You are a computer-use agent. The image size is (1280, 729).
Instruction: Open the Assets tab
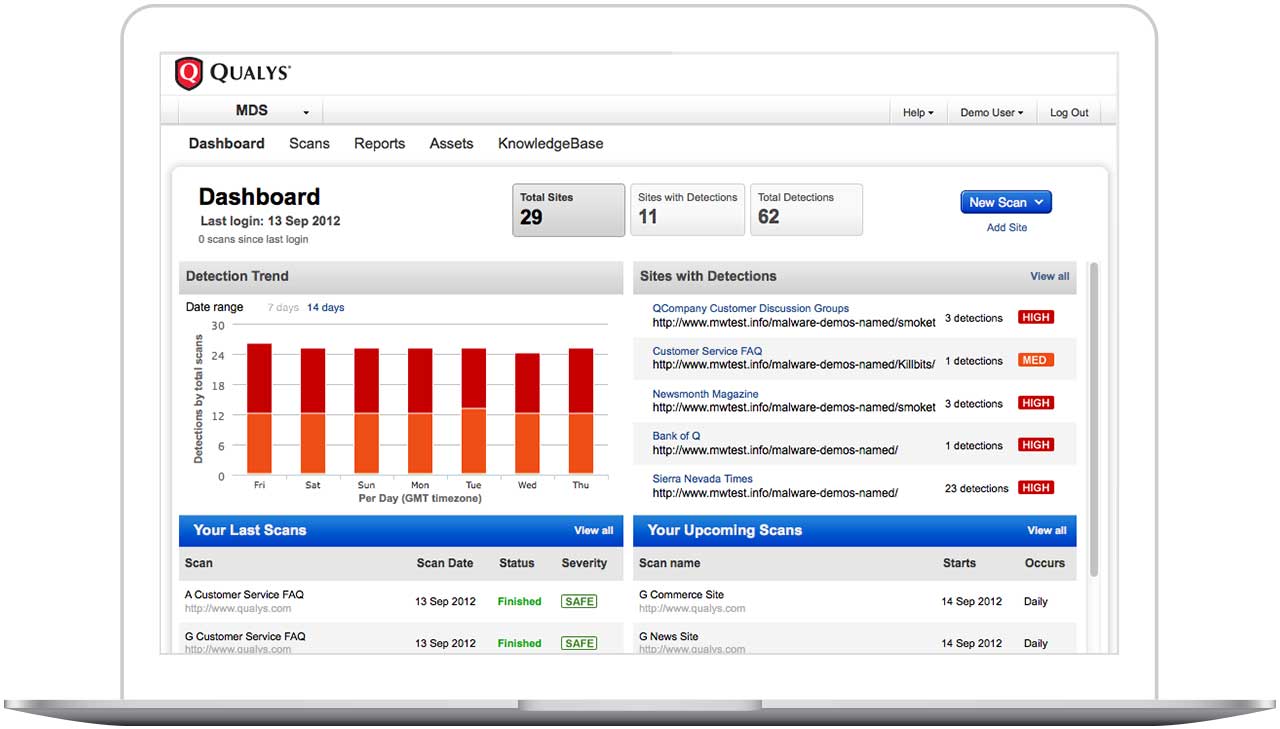pyautogui.click(x=451, y=143)
